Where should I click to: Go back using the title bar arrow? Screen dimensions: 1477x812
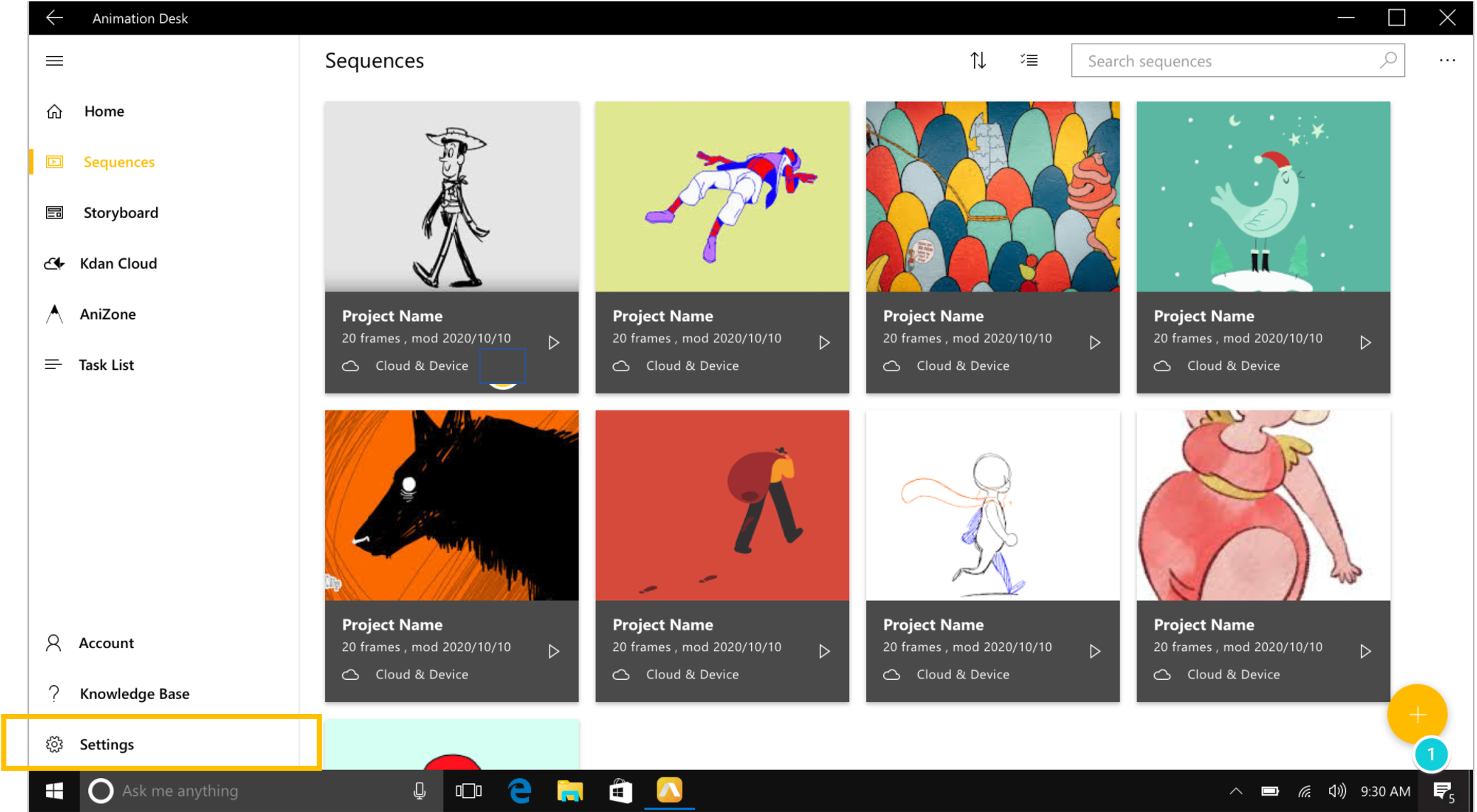[55, 18]
